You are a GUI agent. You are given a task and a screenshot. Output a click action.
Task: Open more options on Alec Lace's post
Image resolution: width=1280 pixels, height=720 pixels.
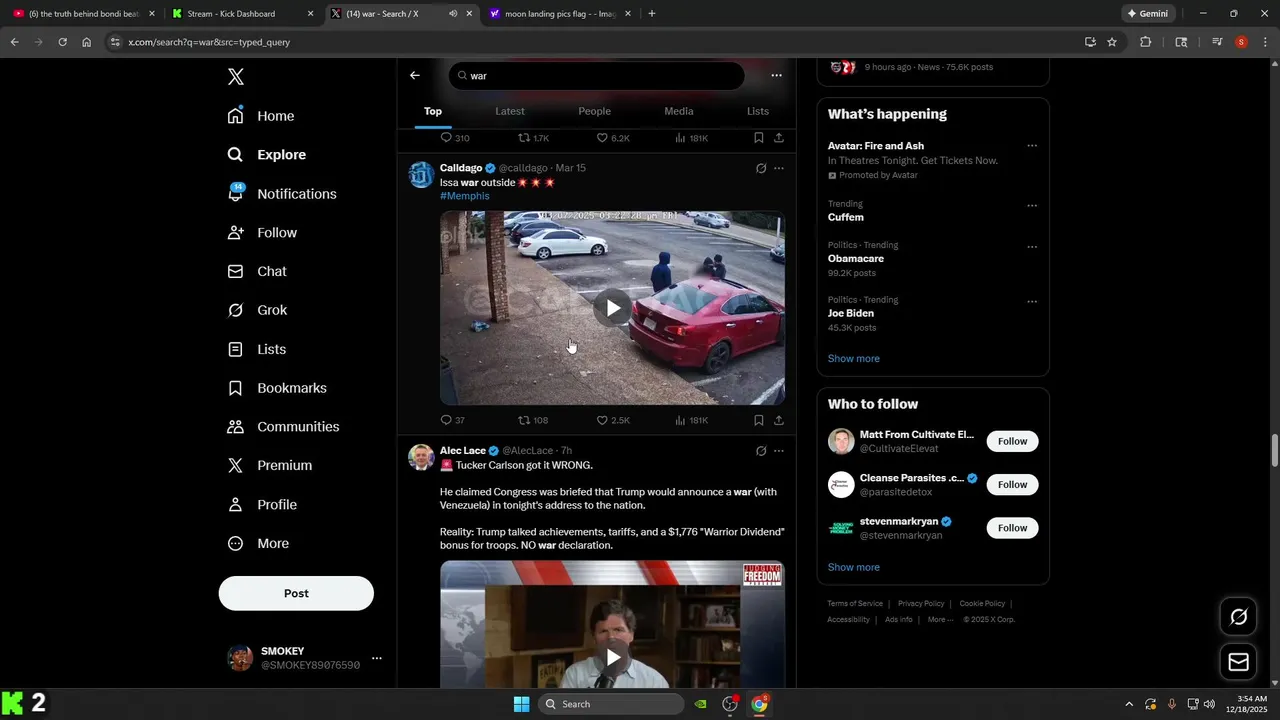coord(779,451)
